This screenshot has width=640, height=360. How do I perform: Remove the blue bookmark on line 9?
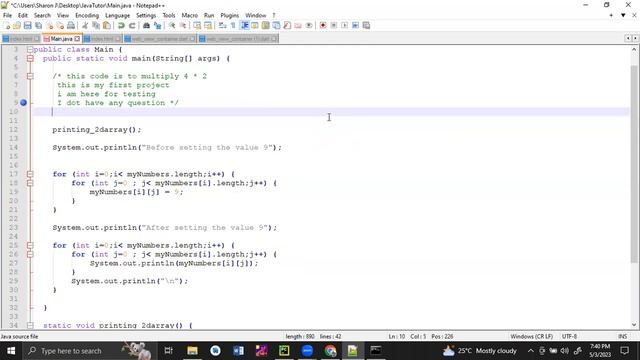point(23,103)
